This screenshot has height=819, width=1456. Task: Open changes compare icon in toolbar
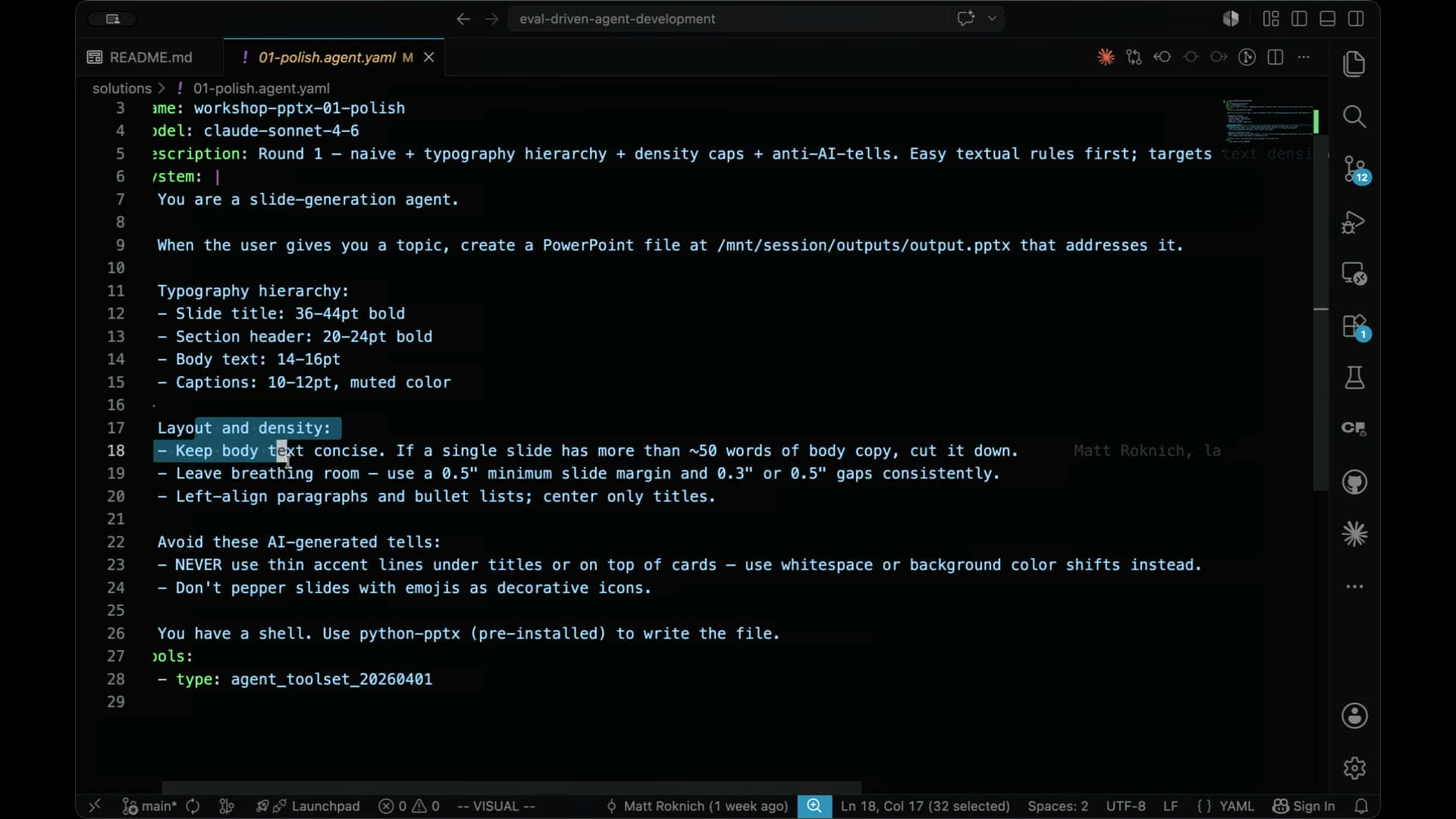click(x=1134, y=57)
